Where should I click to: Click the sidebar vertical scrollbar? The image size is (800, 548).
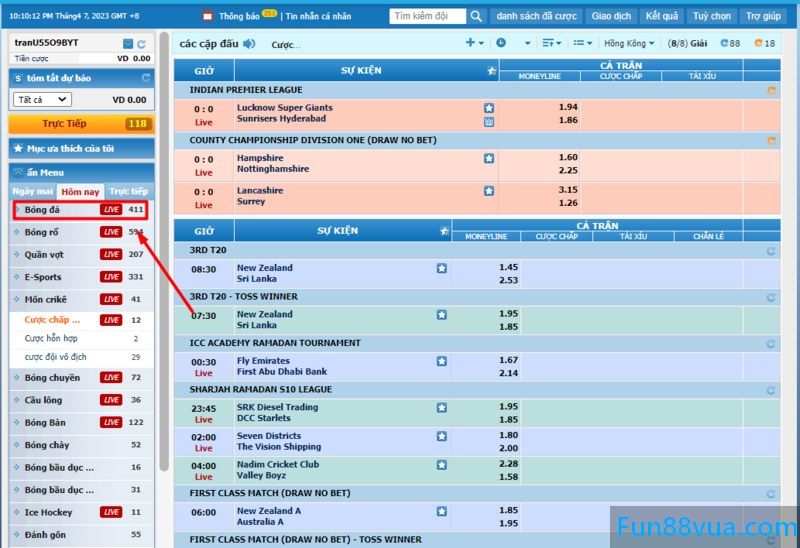[164, 251]
